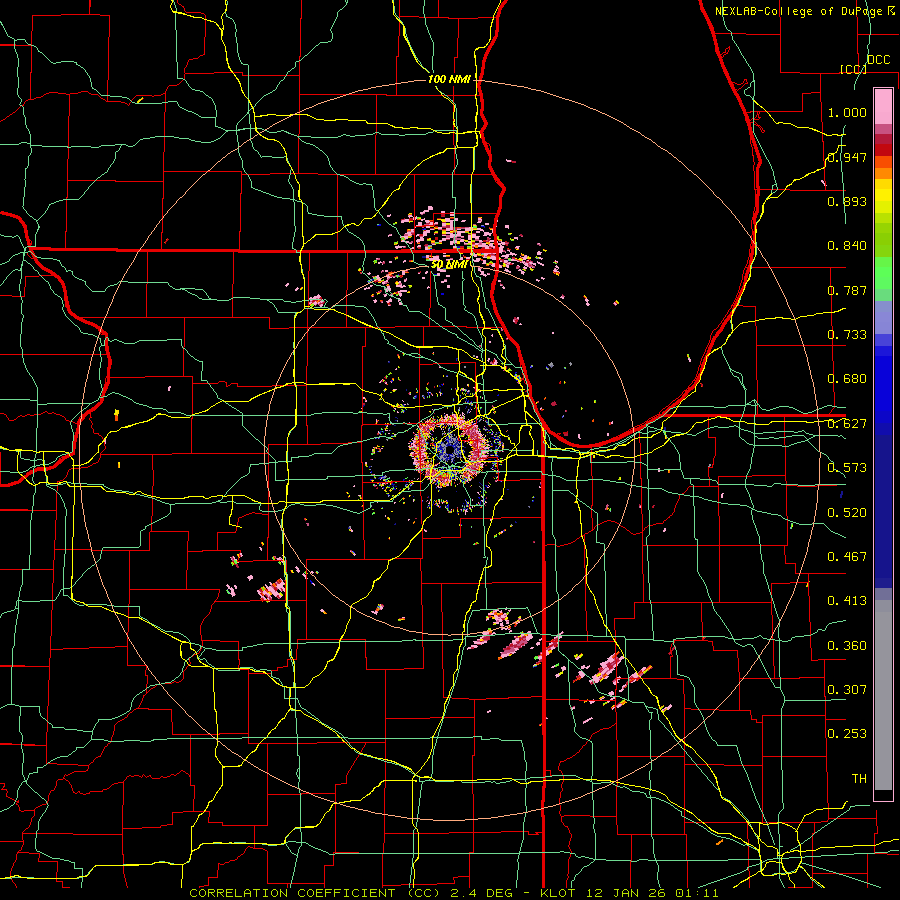
Task: Select the 0.787 scale value
Action: tap(847, 290)
